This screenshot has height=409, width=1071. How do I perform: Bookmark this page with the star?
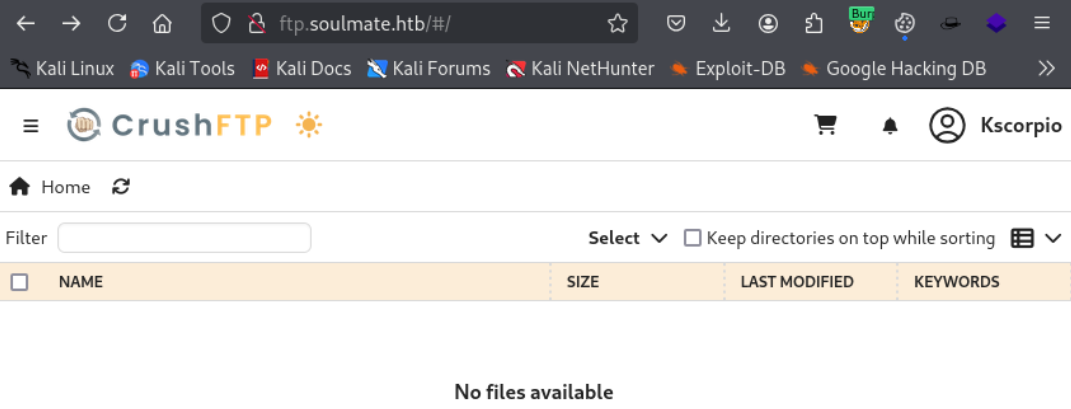(617, 24)
